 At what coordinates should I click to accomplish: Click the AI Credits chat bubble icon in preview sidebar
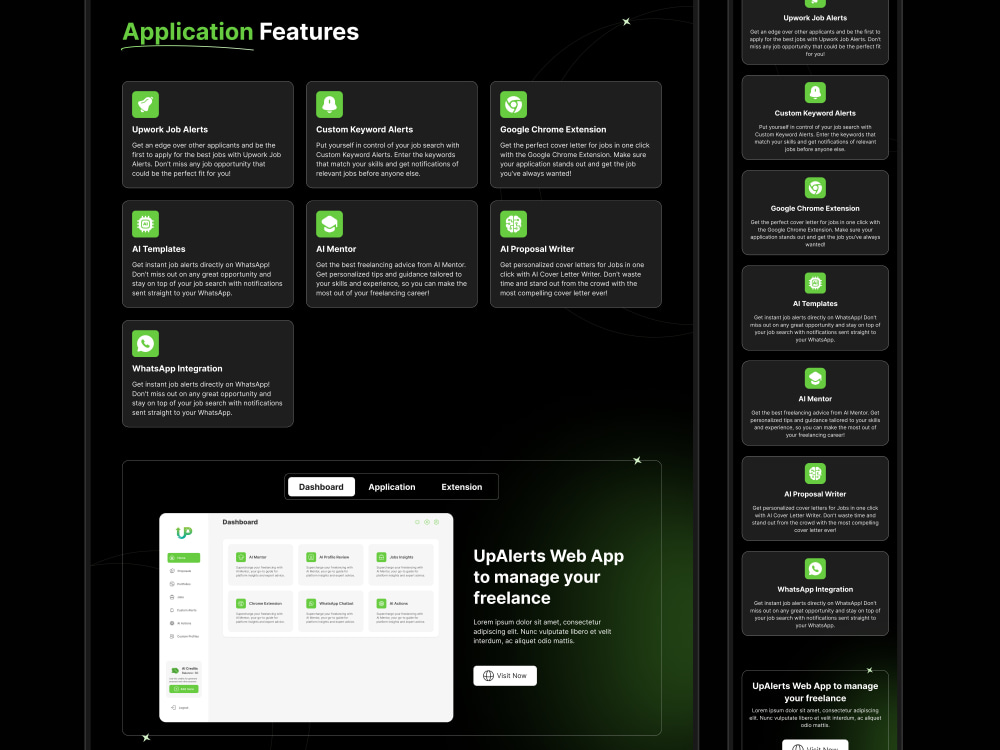coord(175,670)
